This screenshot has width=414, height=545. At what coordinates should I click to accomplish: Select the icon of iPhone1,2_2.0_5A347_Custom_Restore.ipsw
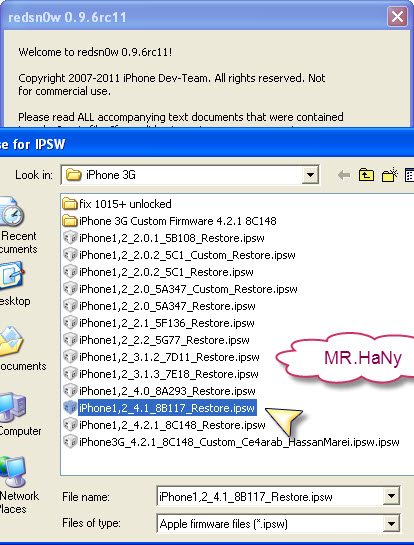tap(70, 289)
